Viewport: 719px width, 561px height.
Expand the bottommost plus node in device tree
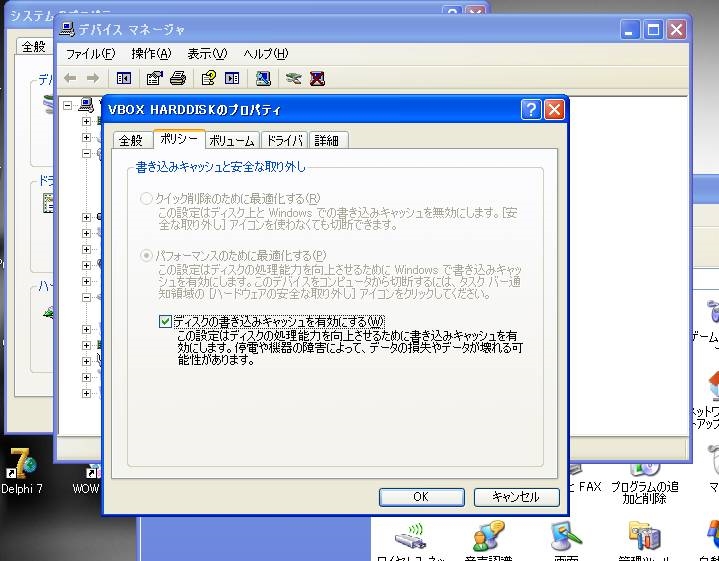[x=86, y=393]
